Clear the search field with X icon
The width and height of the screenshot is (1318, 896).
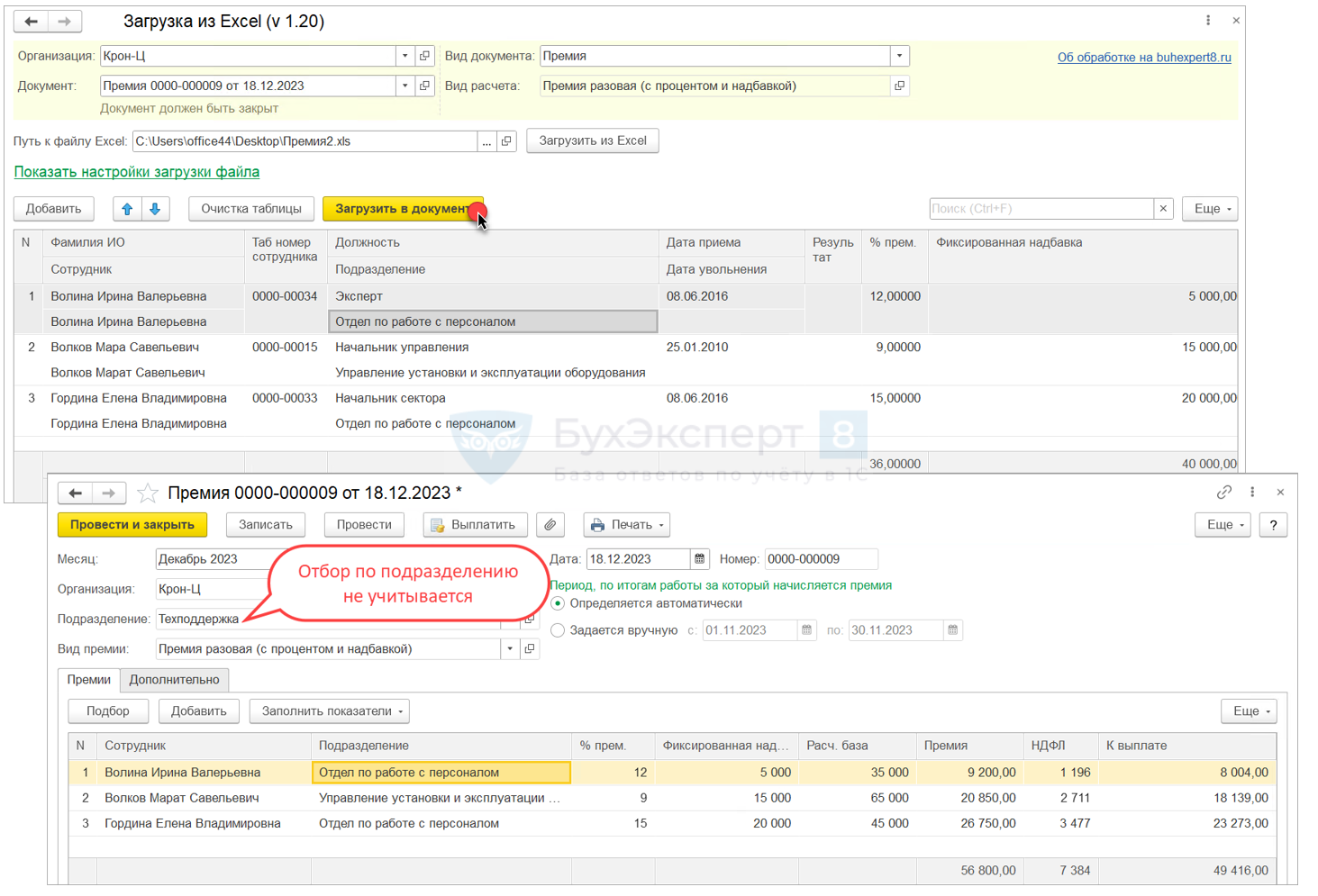[1163, 209]
